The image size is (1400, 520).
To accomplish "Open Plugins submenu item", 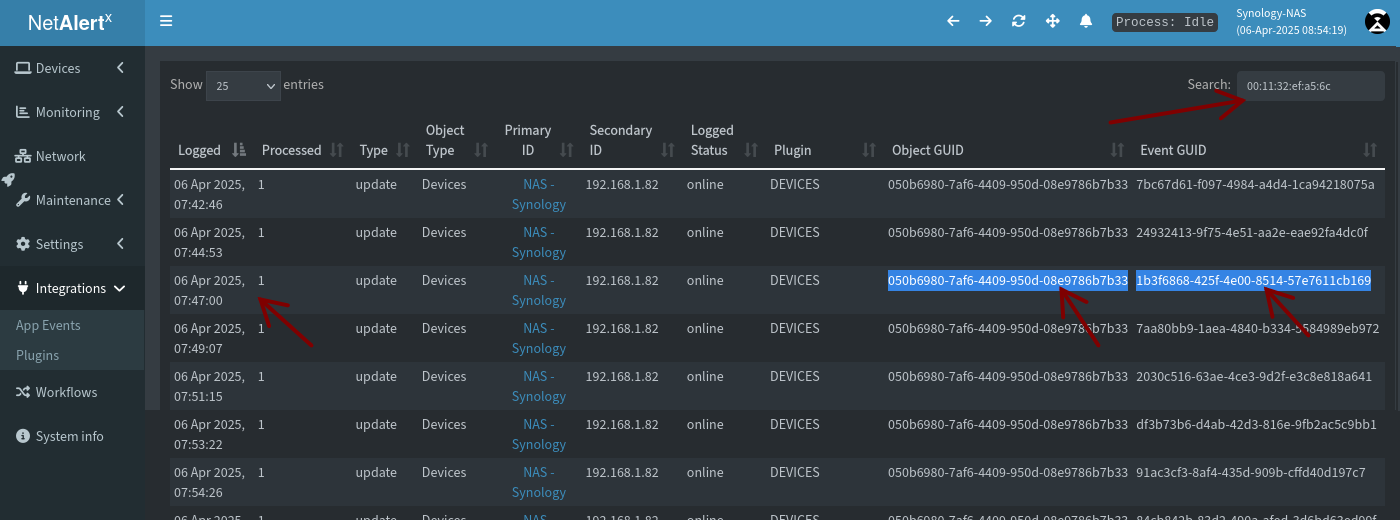I will tap(38, 355).
